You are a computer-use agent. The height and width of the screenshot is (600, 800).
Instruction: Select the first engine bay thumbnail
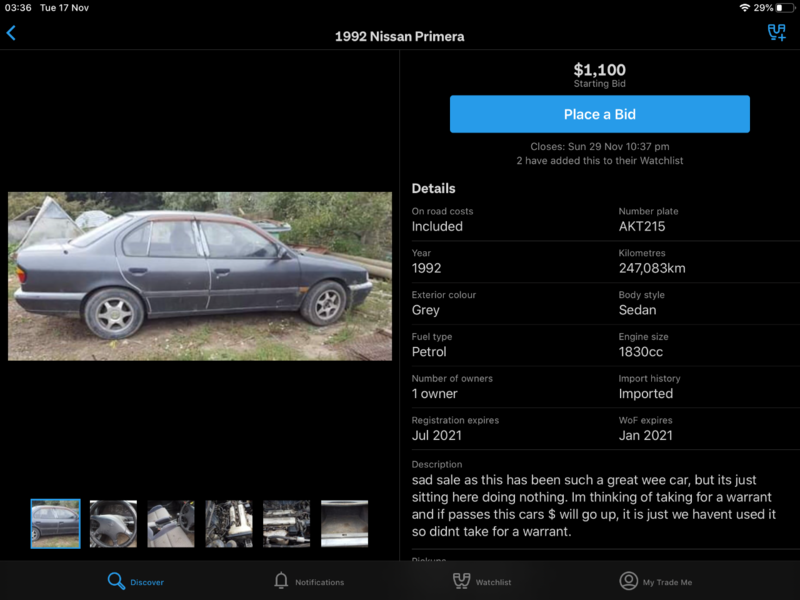[229, 524]
